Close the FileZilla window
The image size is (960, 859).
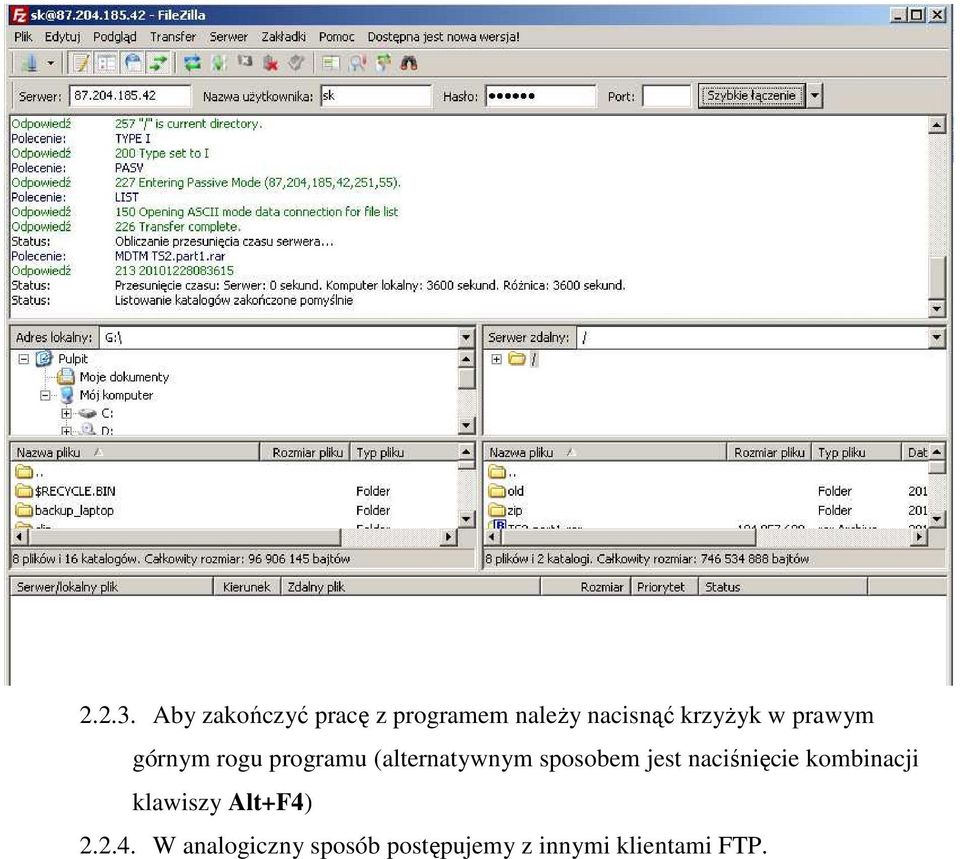pyautogui.click(x=937, y=15)
